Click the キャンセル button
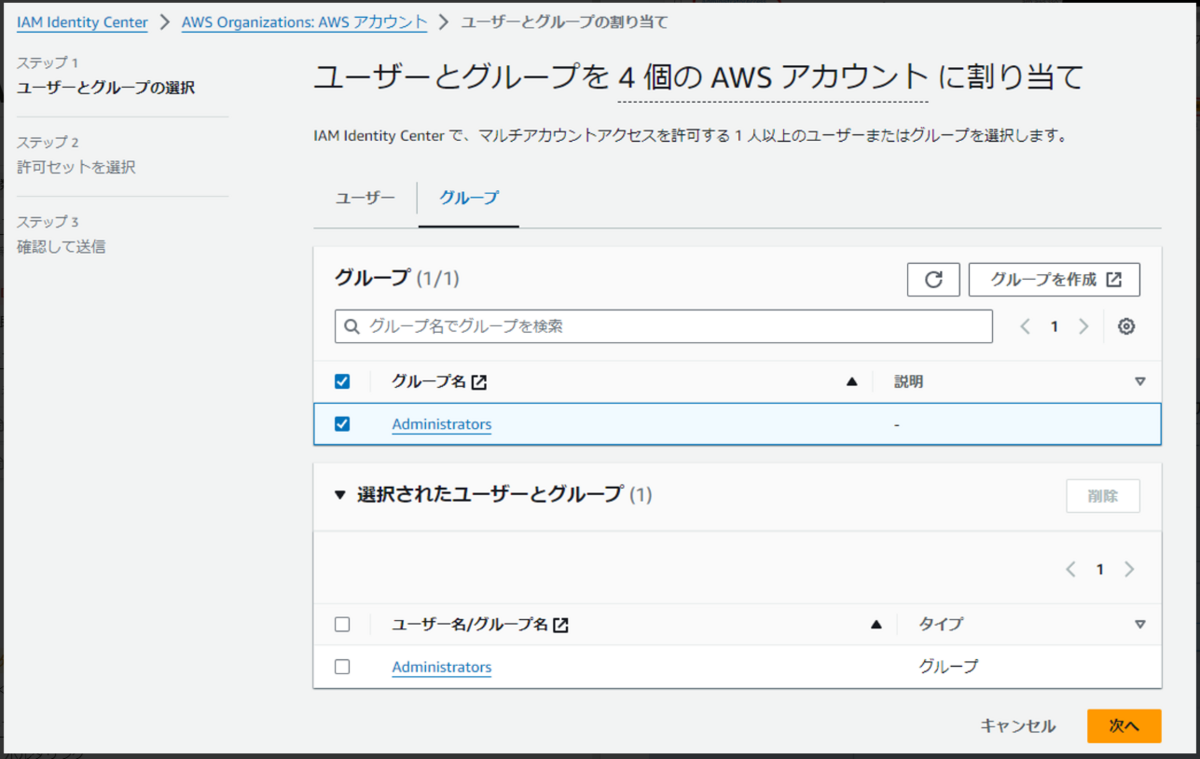The width and height of the screenshot is (1200, 759). tap(1018, 726)
